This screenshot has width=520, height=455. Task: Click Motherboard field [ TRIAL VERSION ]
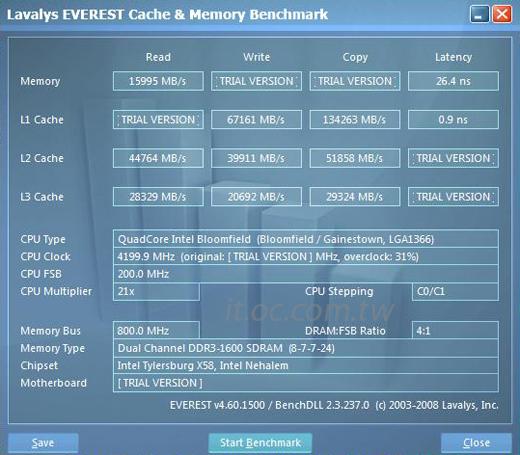pos(306,383)
